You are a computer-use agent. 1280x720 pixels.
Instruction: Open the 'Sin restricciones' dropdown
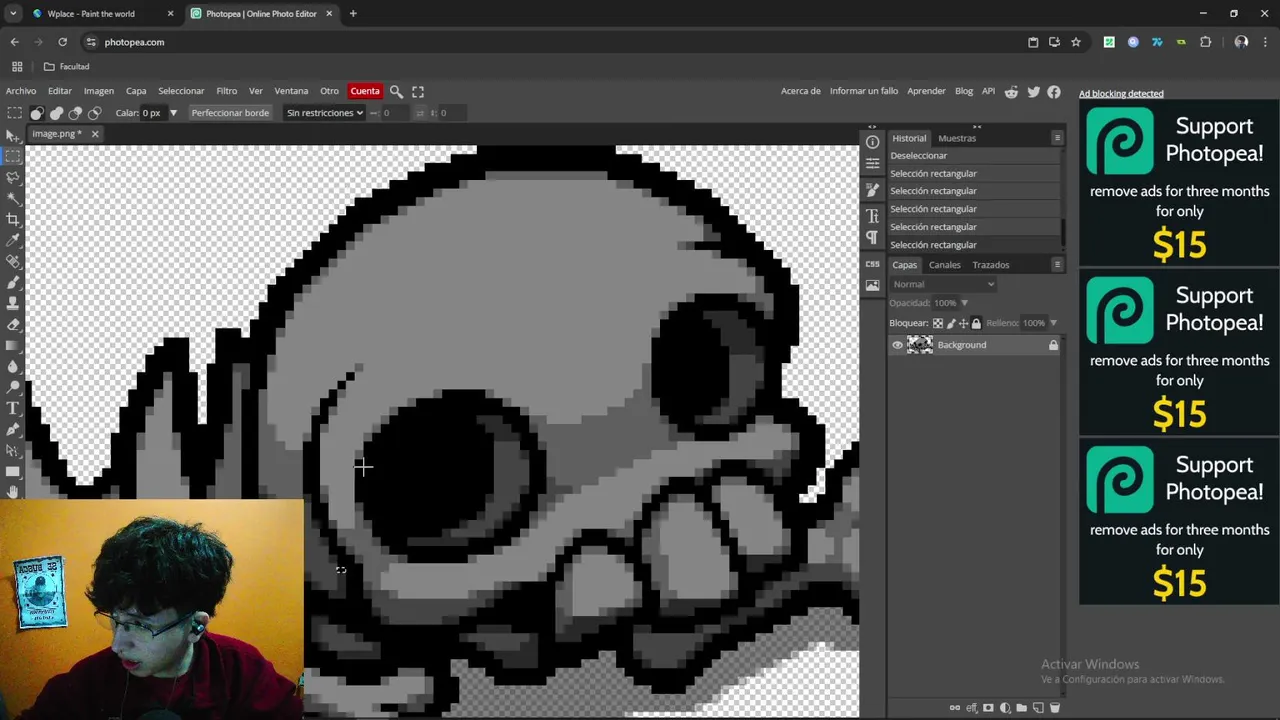coord(324,113)
